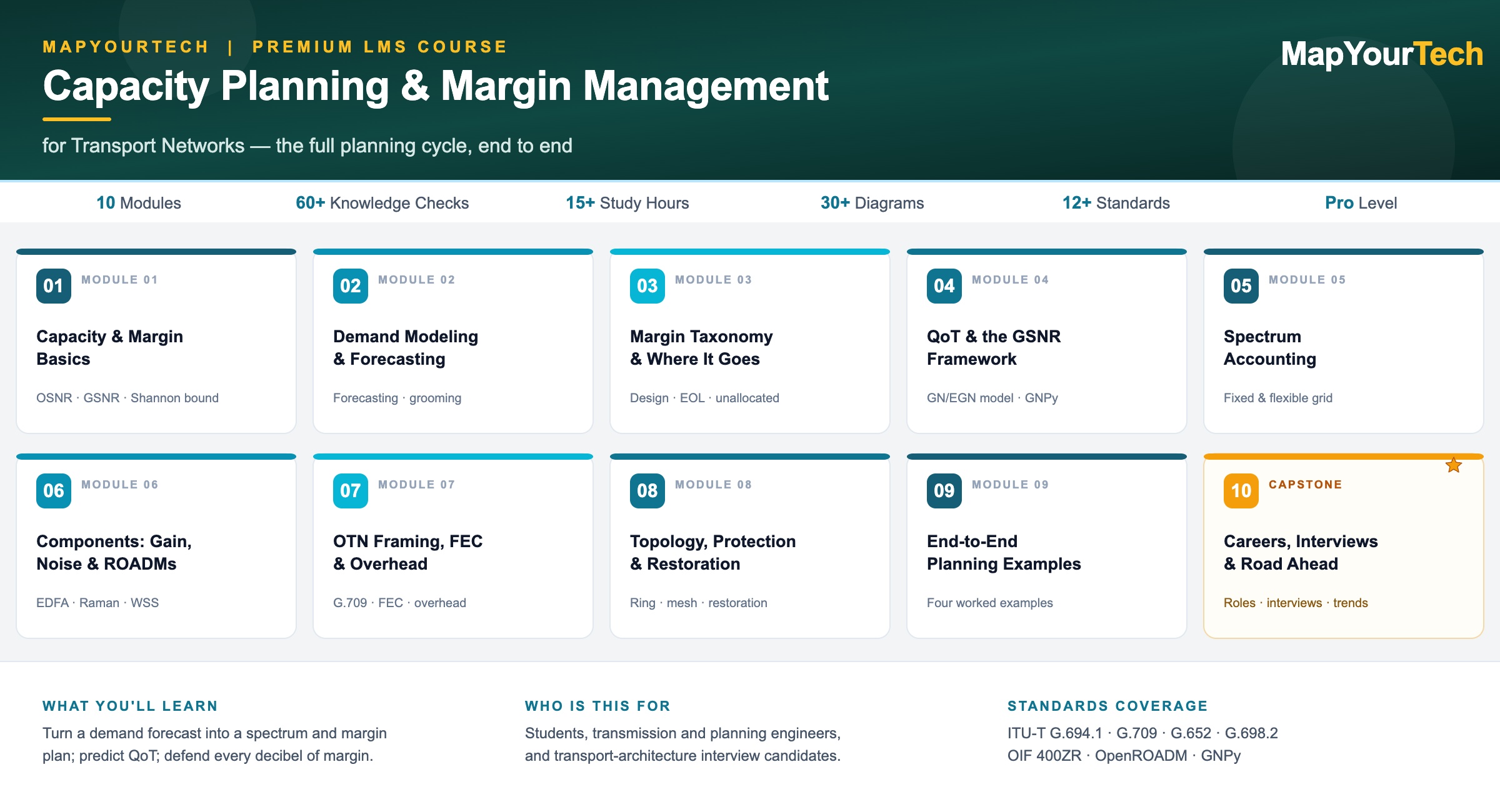Image resolution: width=1500 pixels, height=812 pixels.
Task: Click the MapYourTech logo
Action: pos(1382,54)
